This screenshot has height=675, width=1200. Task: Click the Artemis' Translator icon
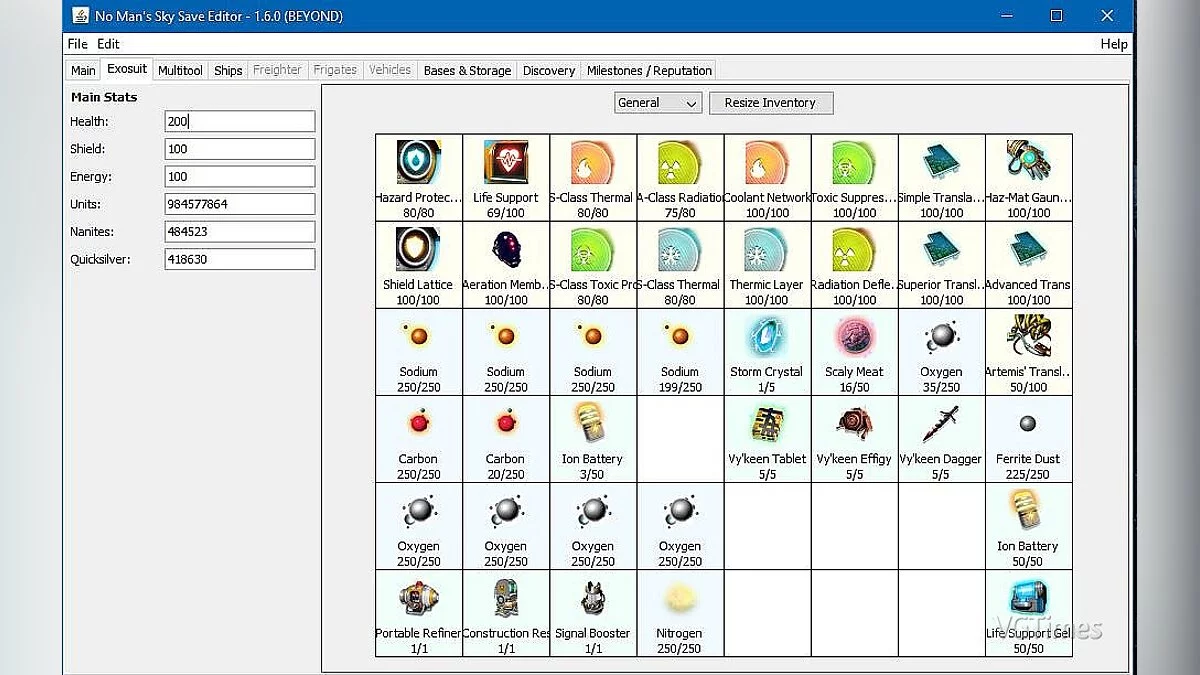[1028, 340]
